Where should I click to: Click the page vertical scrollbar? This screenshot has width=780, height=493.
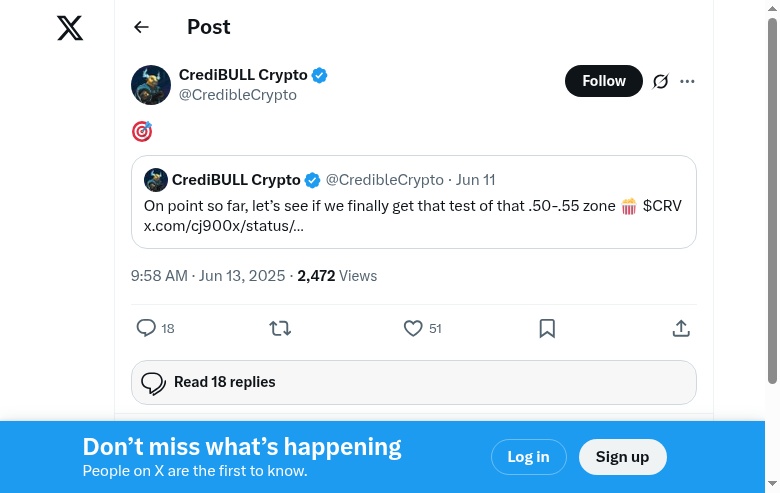pos(772,200)
